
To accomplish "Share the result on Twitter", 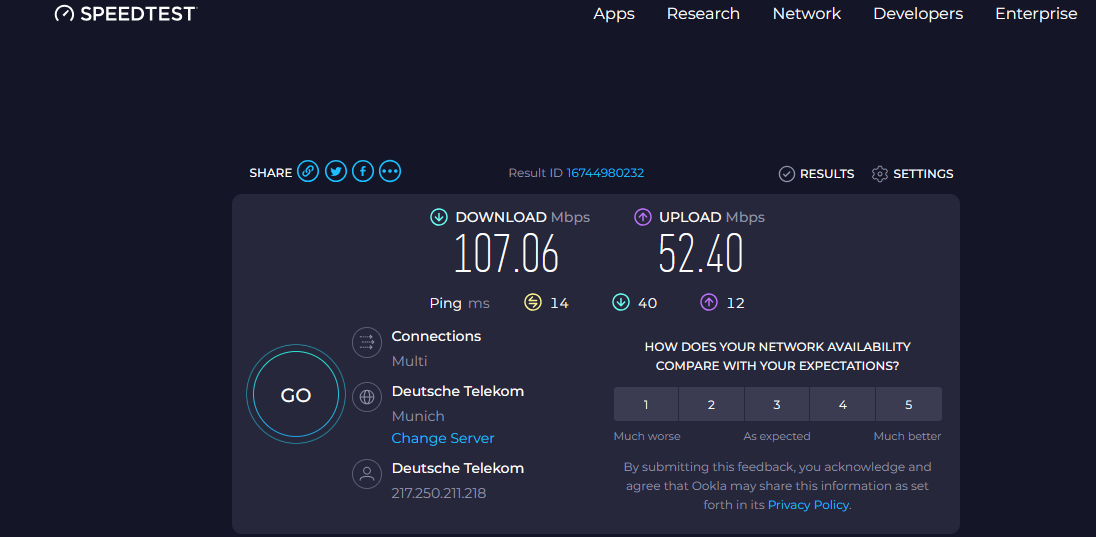I will (336, 171).
